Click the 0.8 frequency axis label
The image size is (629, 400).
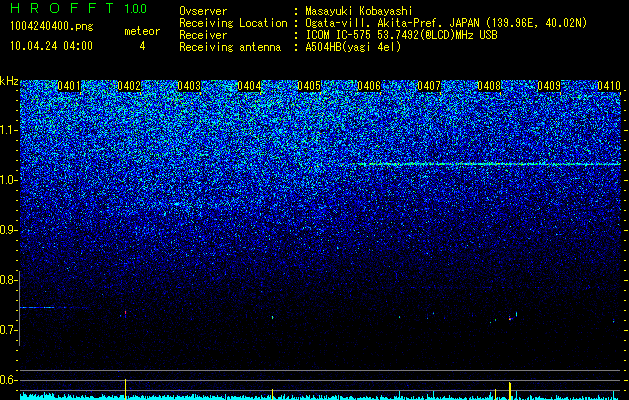(x=7, y=280)
